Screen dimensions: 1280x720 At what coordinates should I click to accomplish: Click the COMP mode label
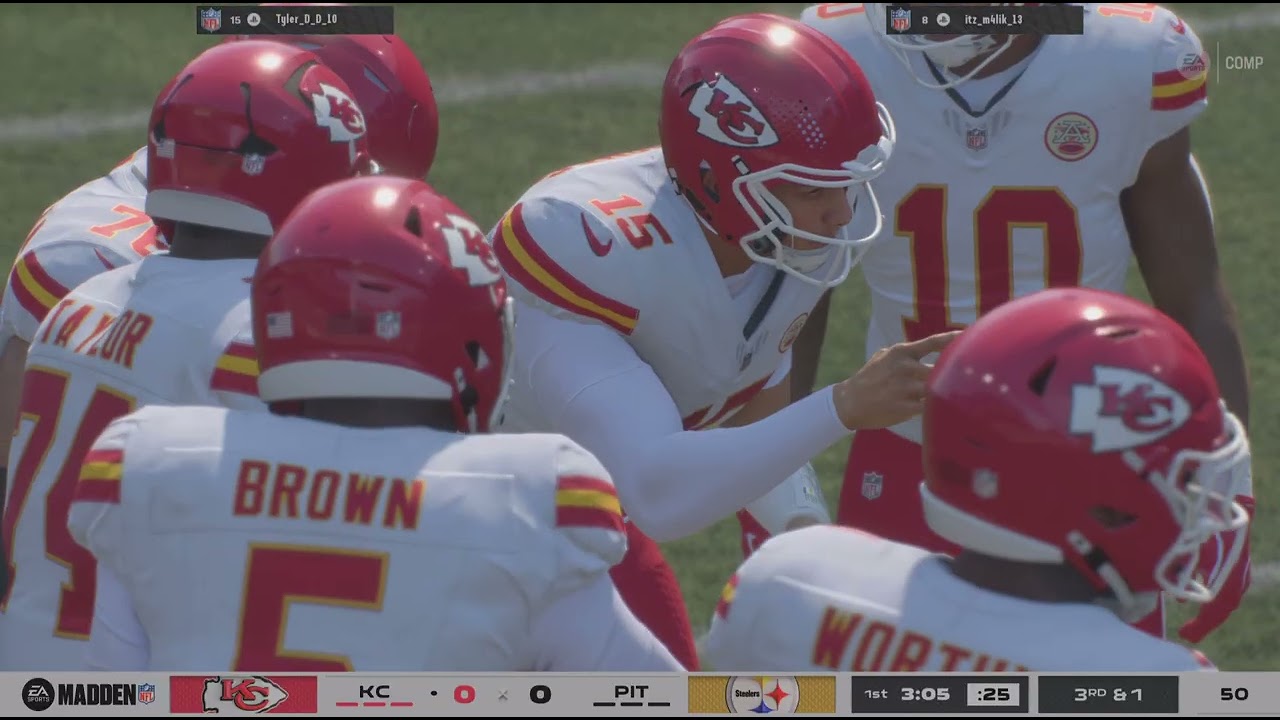tap(1244, 63)
